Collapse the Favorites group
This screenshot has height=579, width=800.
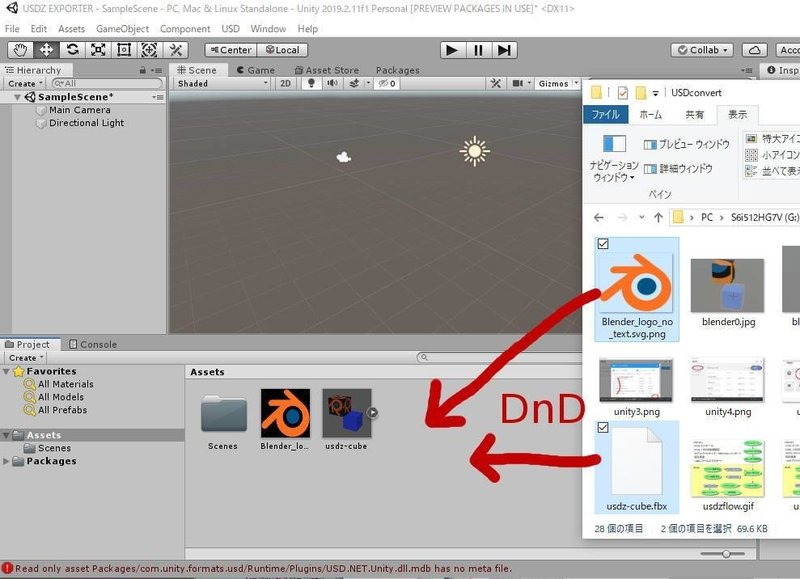pos(6,371)
